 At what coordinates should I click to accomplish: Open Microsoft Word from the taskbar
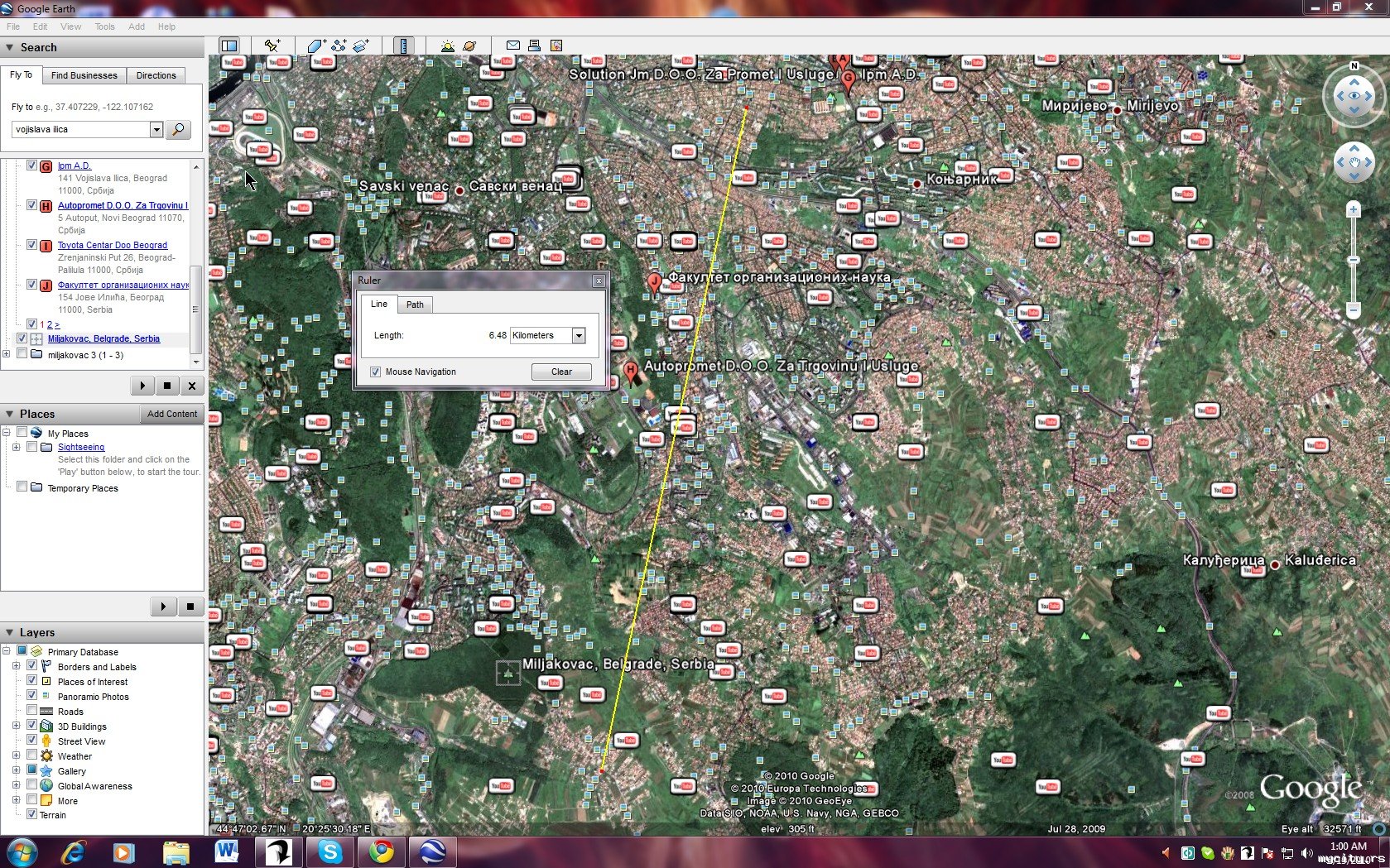tap(227, 851)
